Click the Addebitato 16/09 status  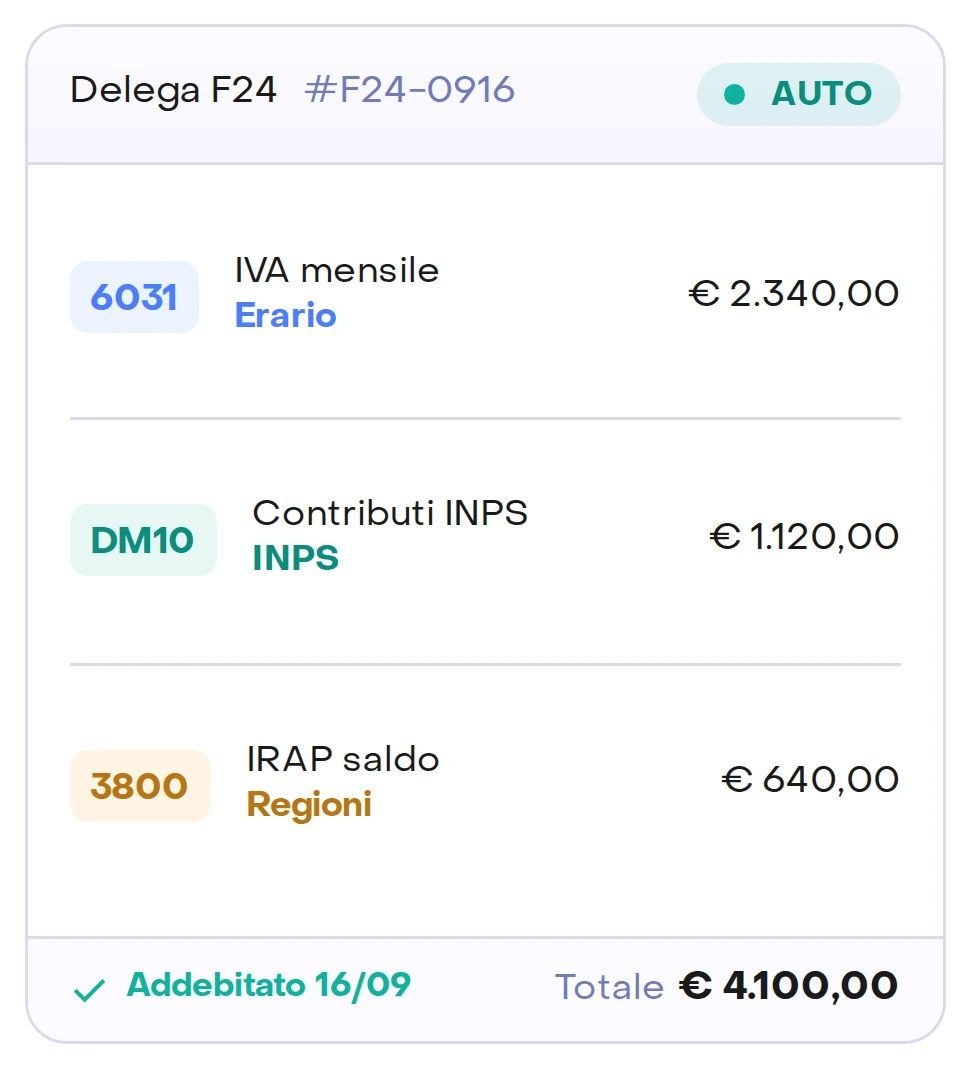click(269, 985)
